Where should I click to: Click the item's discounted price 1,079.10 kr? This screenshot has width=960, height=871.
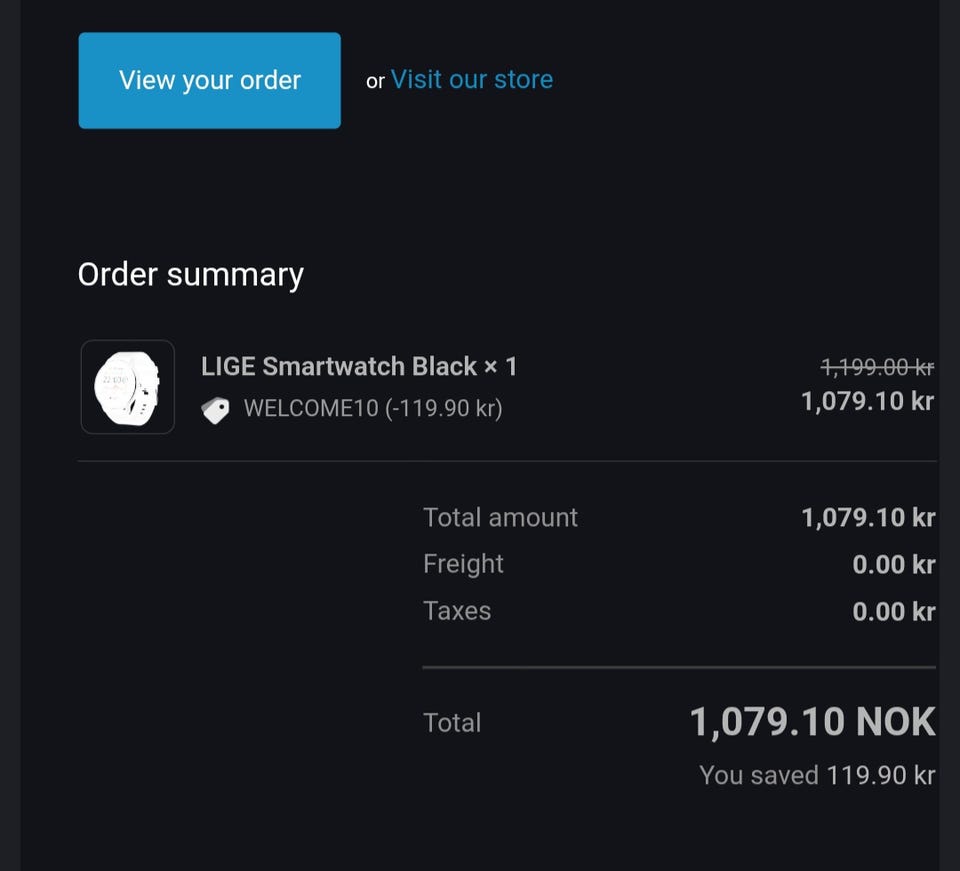coord(867,402)
